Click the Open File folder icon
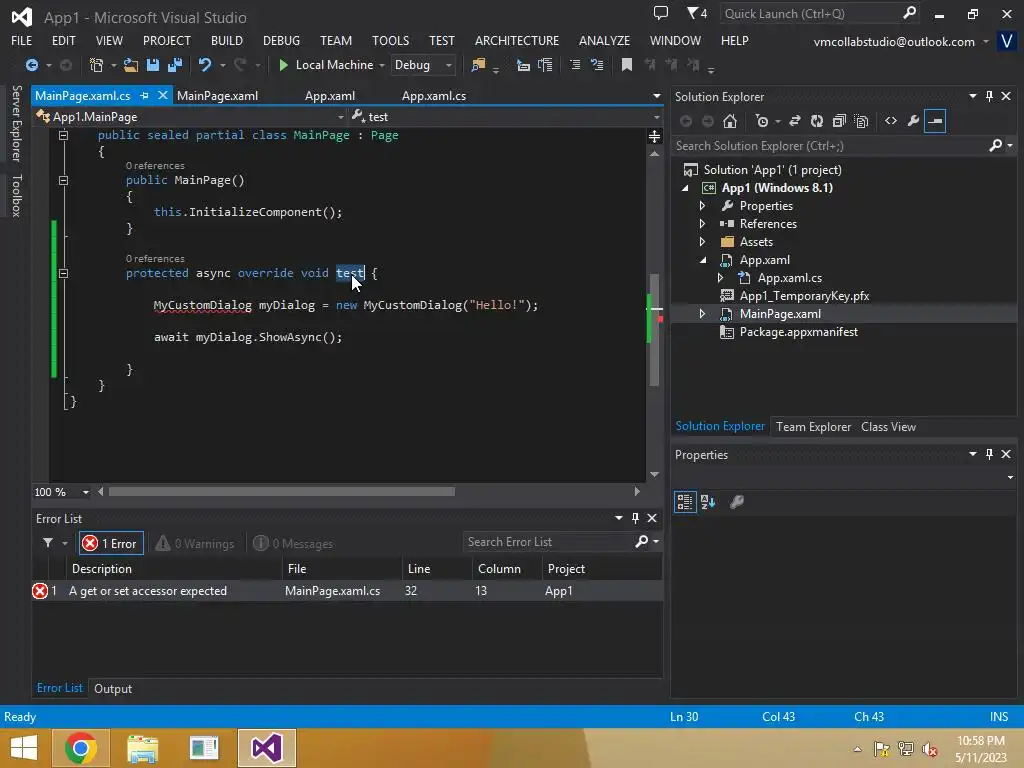Viewport: 1024px width, 768px height. (x=131, y=65)
